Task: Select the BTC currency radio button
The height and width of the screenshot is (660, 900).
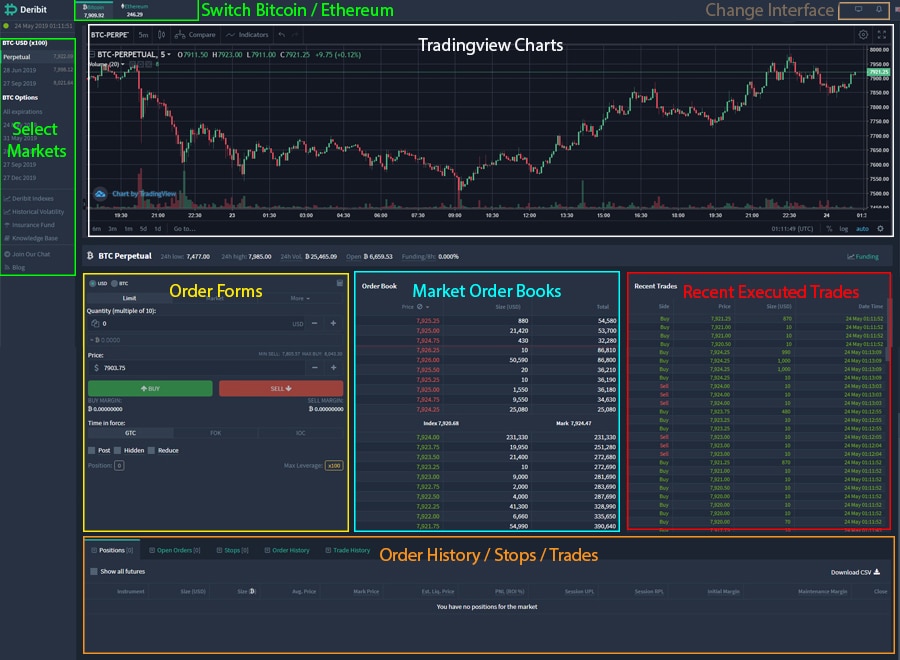Action: coord(113,284)
